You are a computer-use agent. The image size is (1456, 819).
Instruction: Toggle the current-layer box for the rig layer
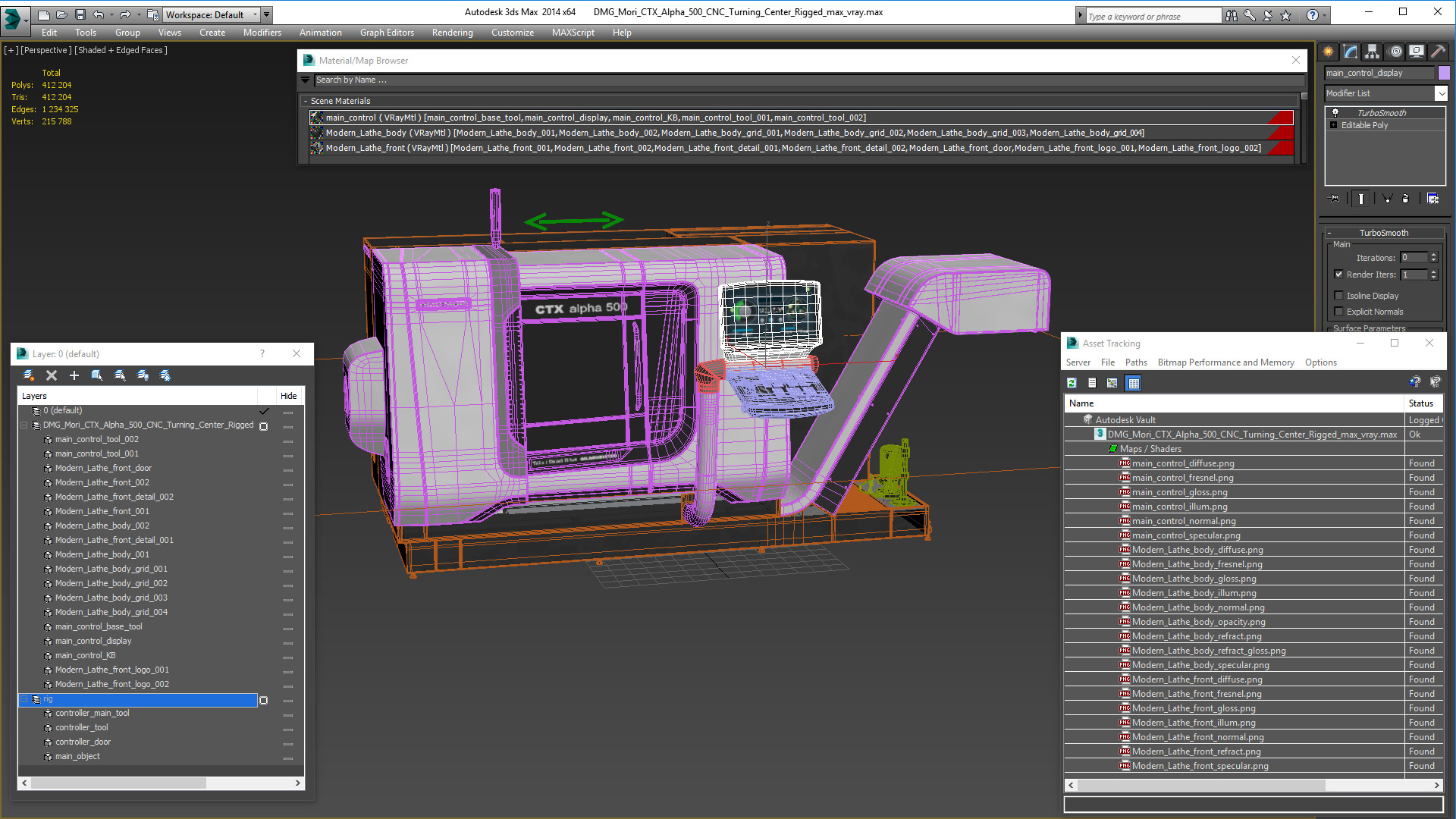(264, 700)
